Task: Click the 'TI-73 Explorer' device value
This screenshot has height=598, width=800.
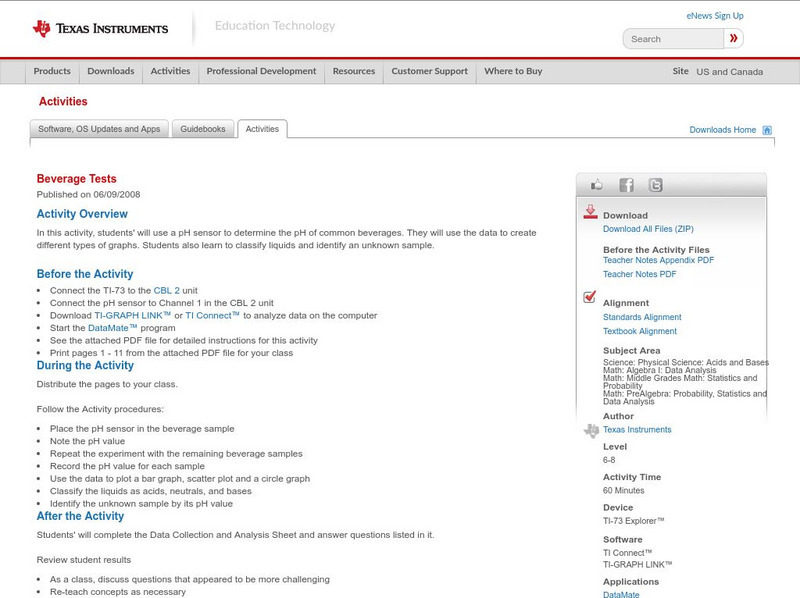Action: 634,521
